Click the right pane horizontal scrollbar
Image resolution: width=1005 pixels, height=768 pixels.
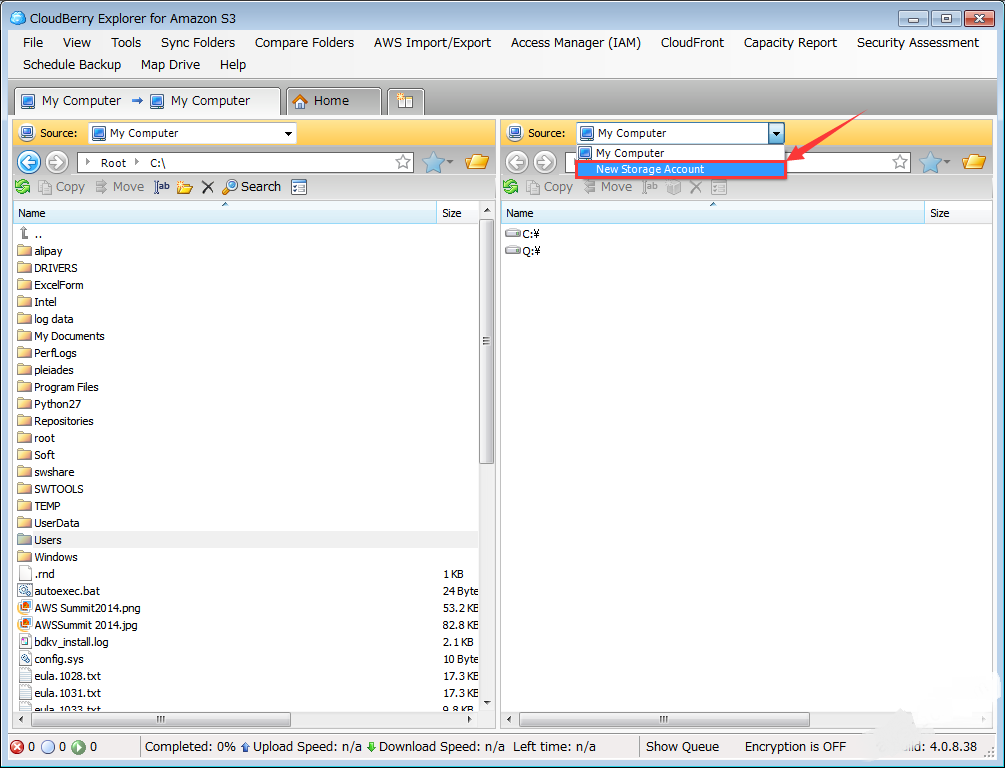coord(664,719)
